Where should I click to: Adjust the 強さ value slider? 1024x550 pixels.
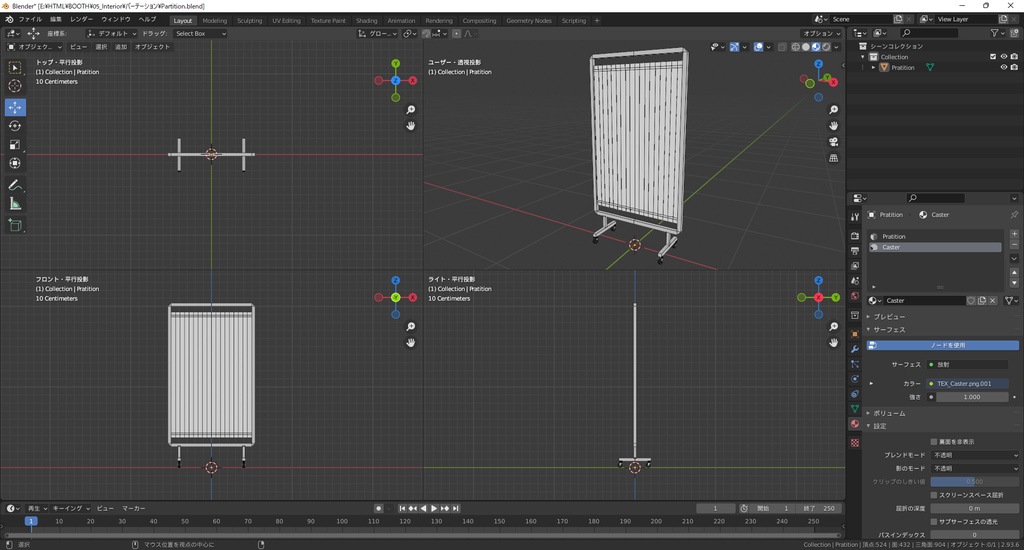pos(970,397)
